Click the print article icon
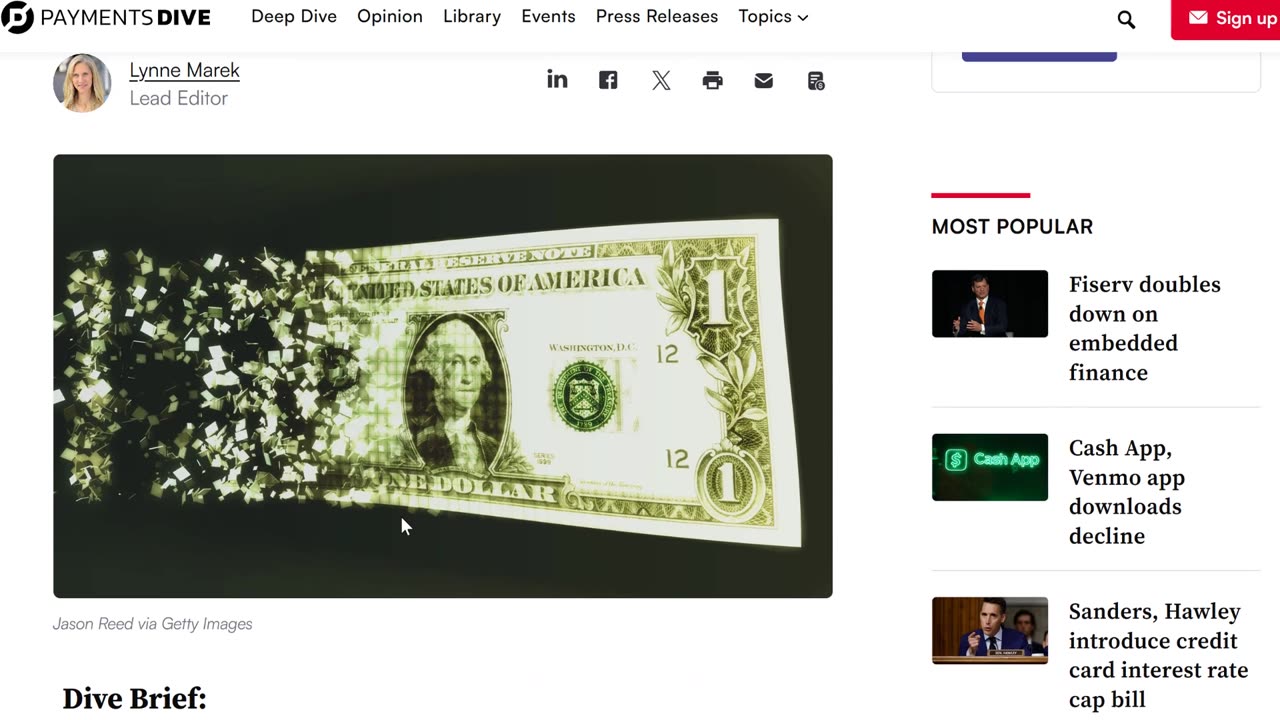Image resolution: width=1280 pixels, height=720 pixels. (x=712, y=81)
